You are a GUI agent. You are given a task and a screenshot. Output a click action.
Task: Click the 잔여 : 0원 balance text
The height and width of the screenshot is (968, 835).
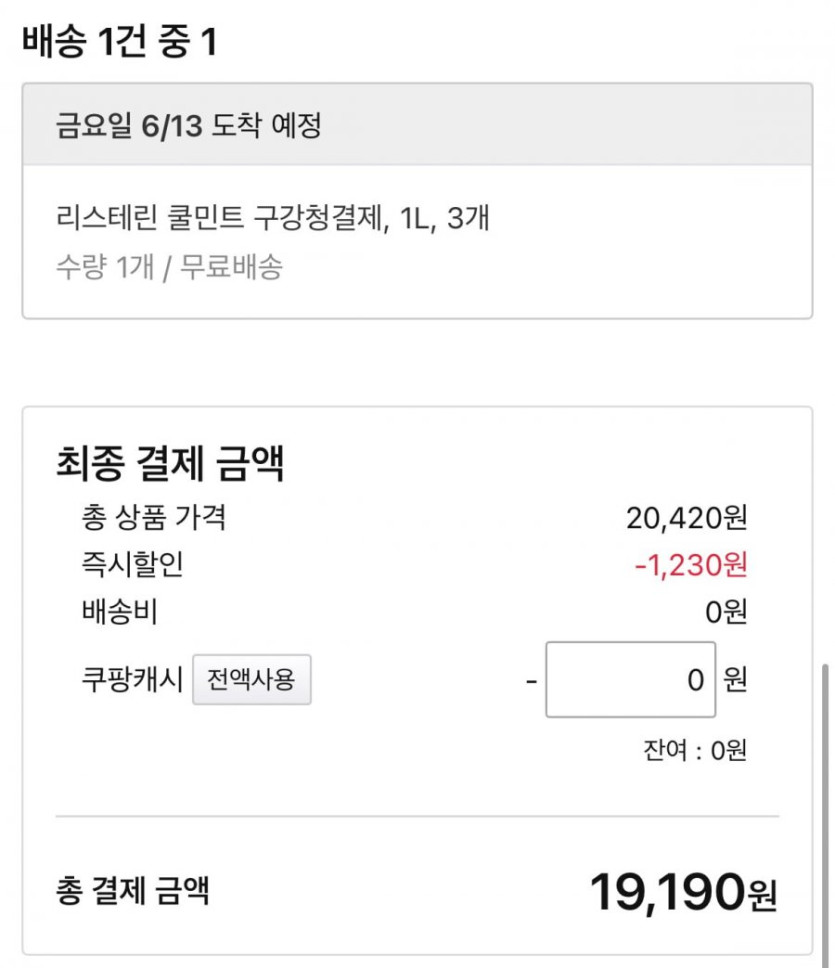coord(694,750)
